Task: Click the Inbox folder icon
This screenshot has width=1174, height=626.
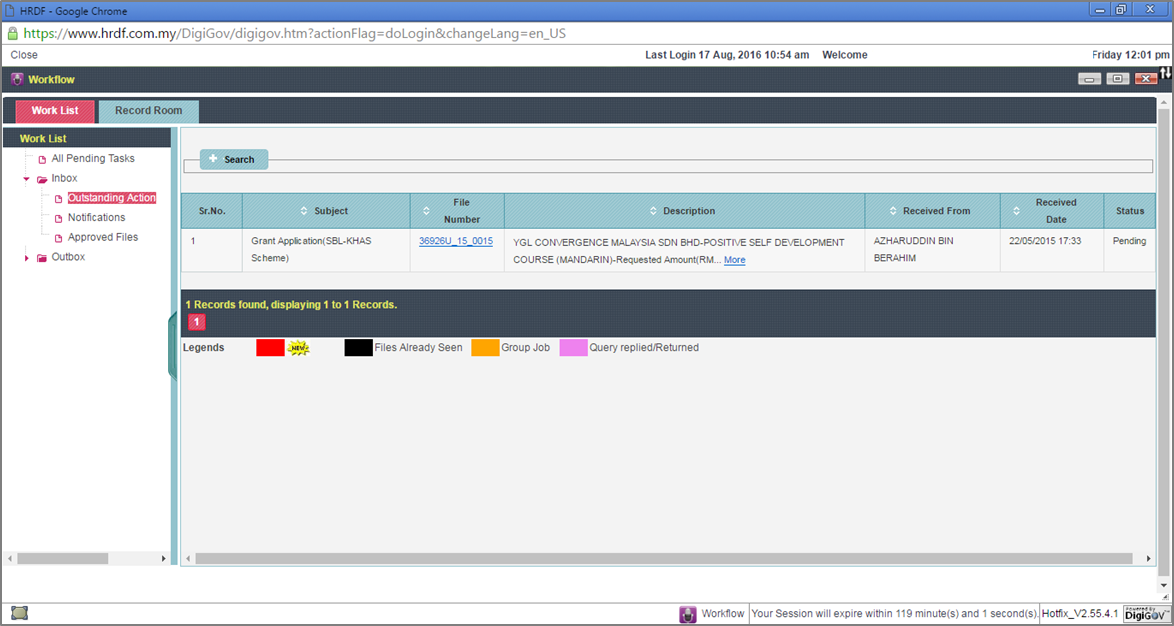Action: point(42,179)
